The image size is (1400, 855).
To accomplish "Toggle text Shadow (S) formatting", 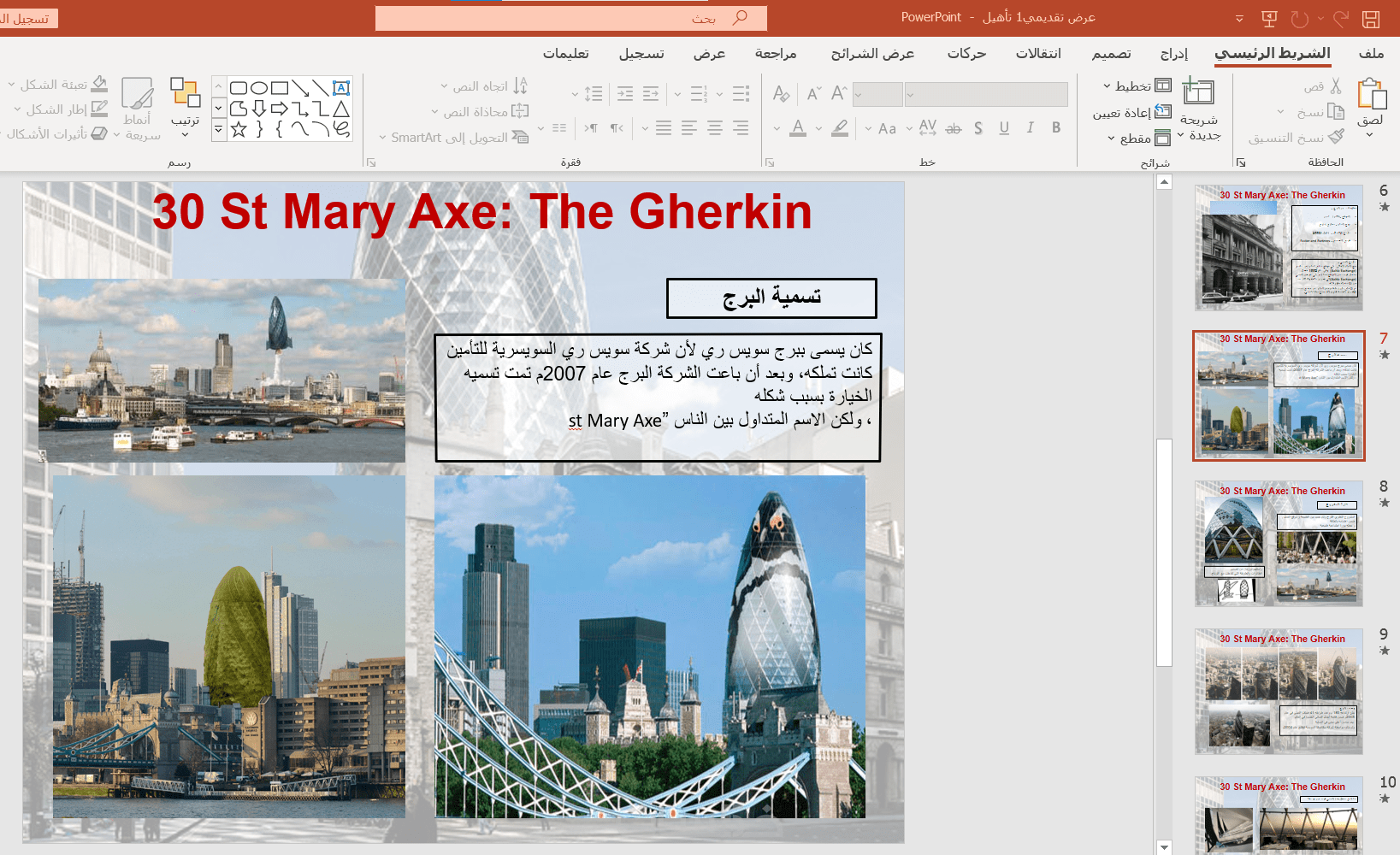I will coord(978,127).
